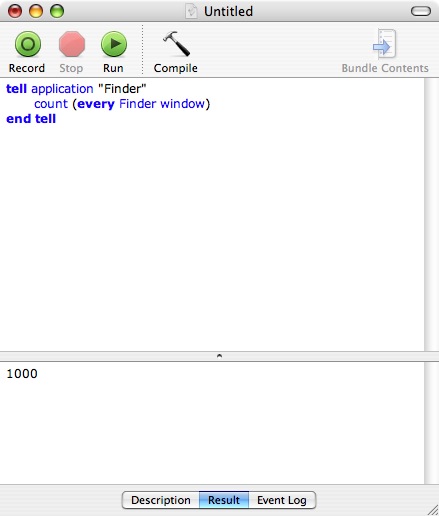Minimize the window with yellow button
Image resolution: width=439 pixels, height=516 pixels.
tap(36, 11)
